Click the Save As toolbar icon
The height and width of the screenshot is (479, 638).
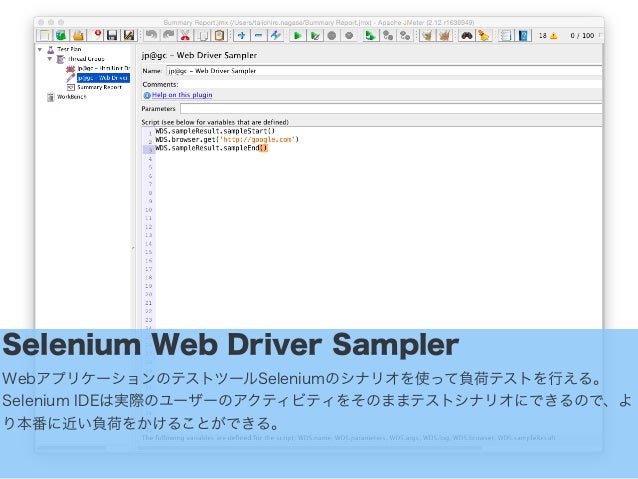[x=129, y=36]
